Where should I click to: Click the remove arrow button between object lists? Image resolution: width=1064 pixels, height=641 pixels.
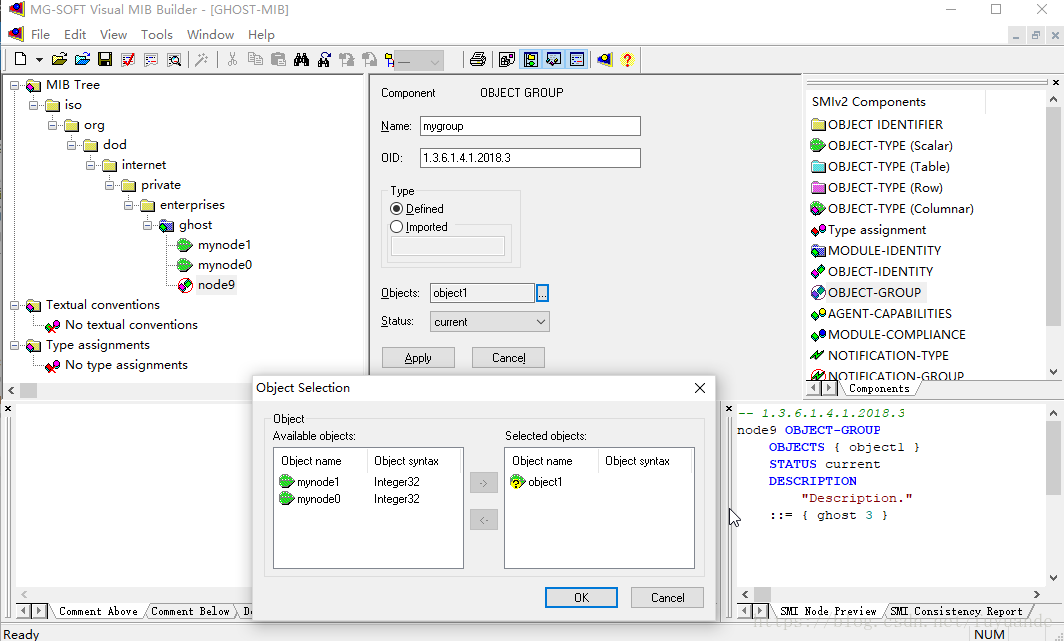point(484,520)
